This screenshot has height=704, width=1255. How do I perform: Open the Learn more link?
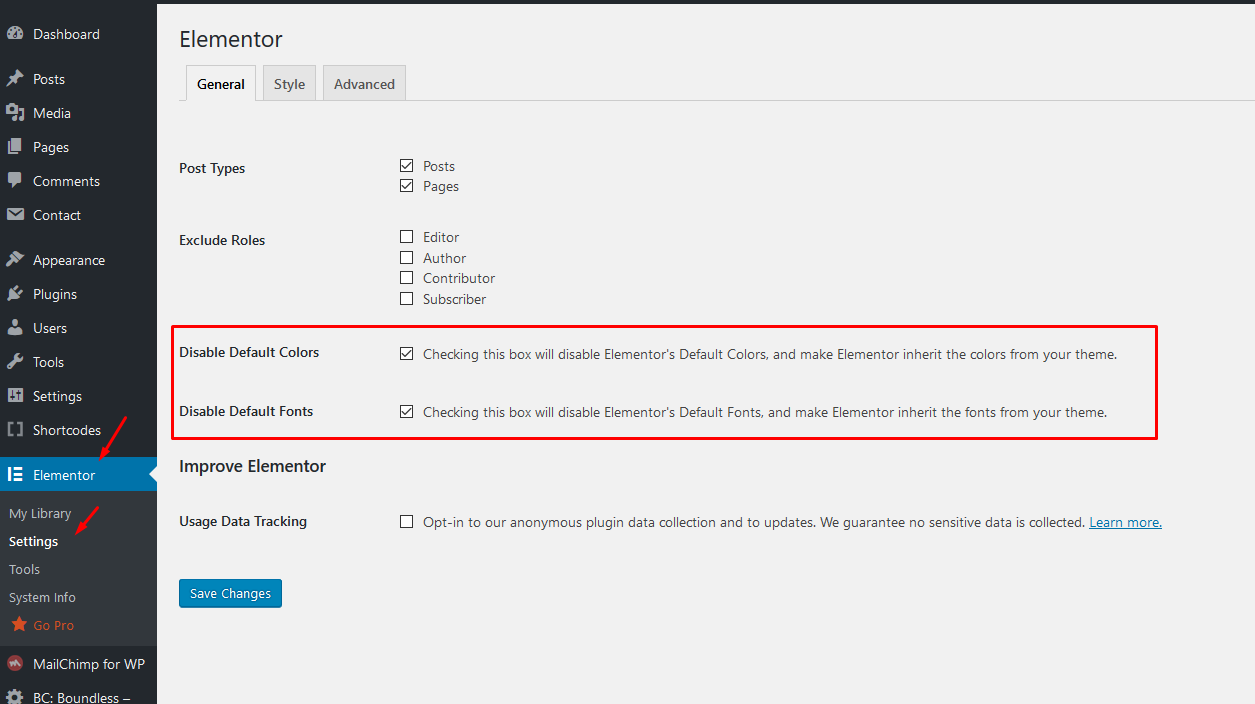(x=1125, y=522)
